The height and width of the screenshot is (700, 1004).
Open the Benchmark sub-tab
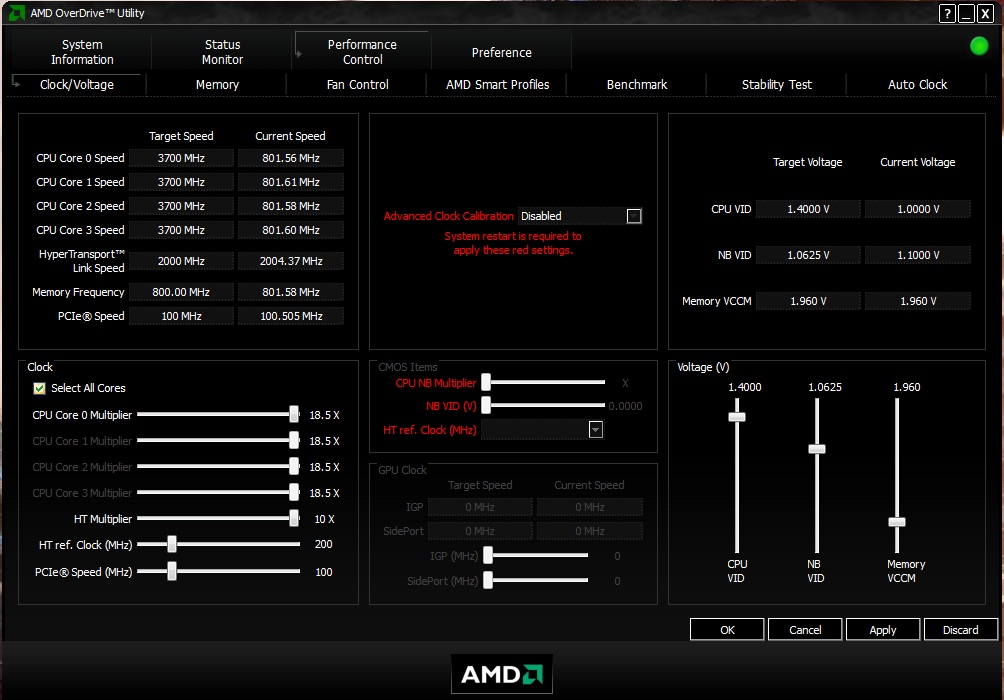tap(637, 85)
